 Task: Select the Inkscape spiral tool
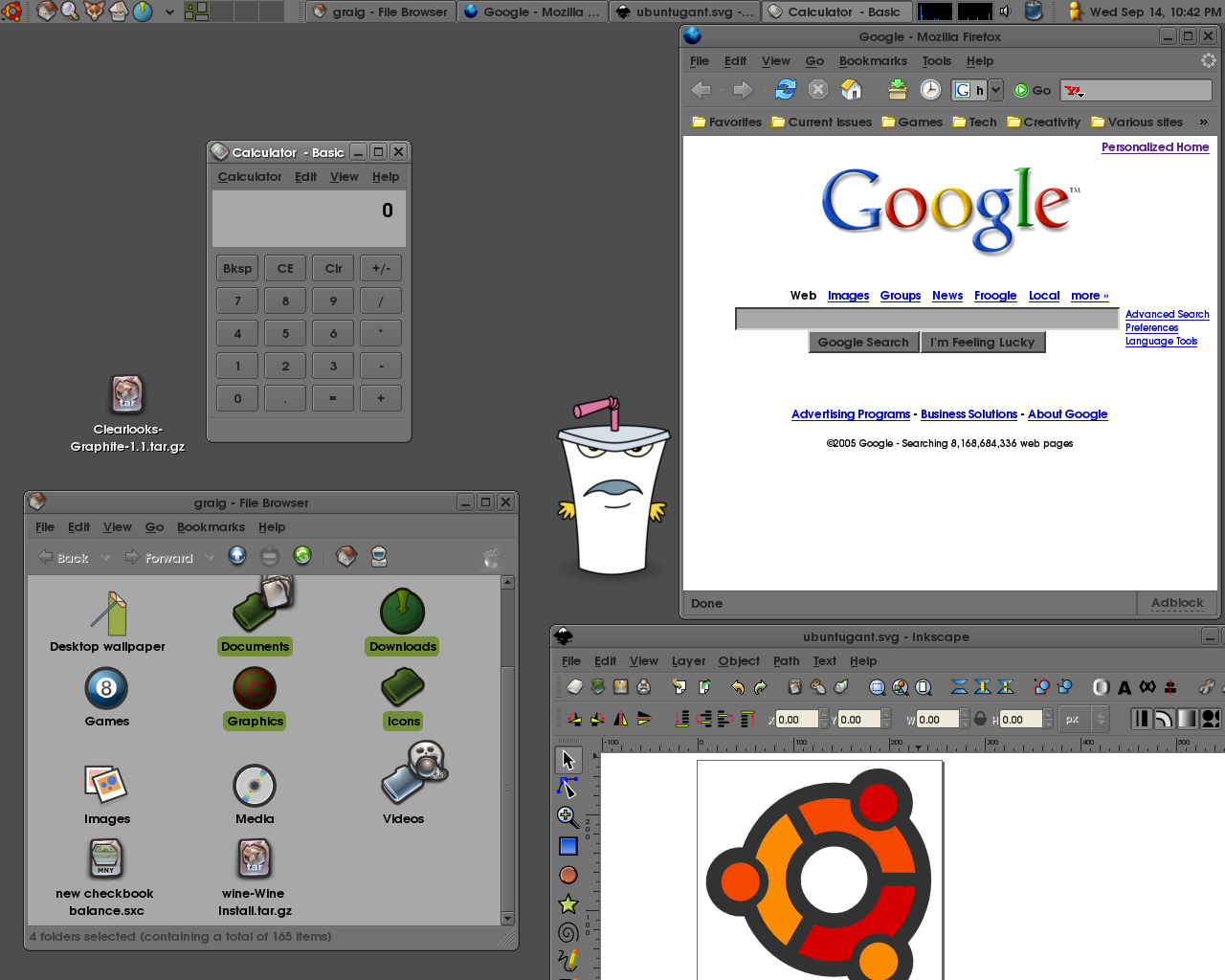(568, 932)
